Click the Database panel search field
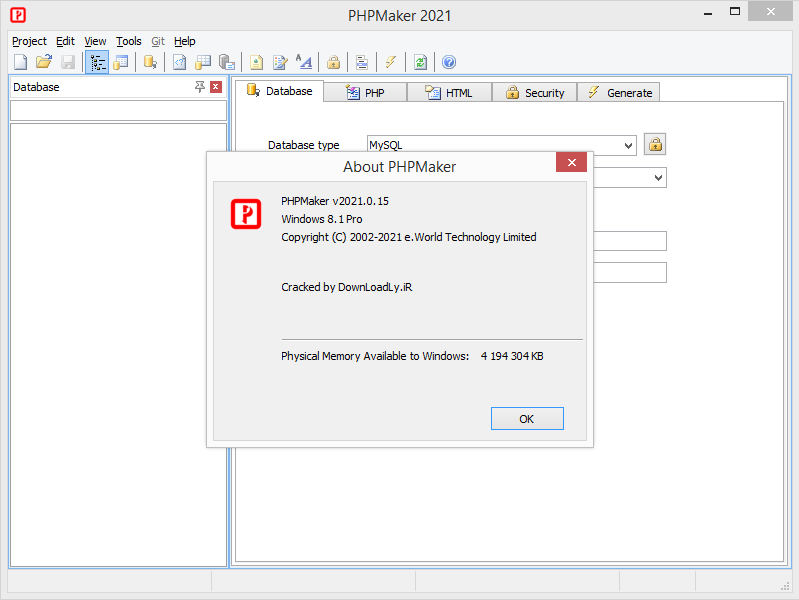Screen dimensions: 799x600 click(118, 110)
